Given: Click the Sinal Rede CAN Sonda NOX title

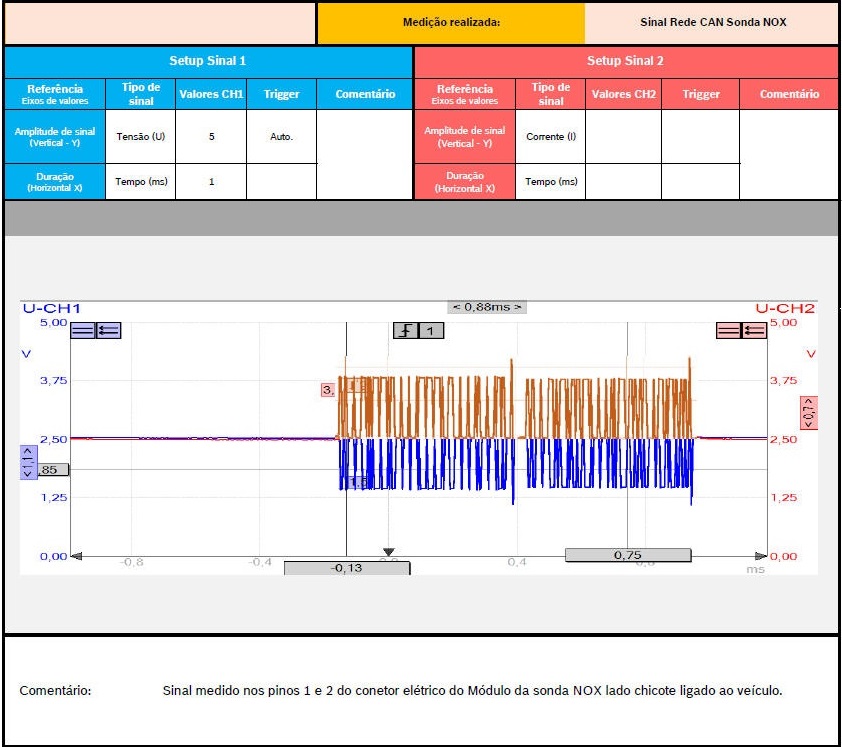Looking at the screenshot, I should [x=712, y=22].
